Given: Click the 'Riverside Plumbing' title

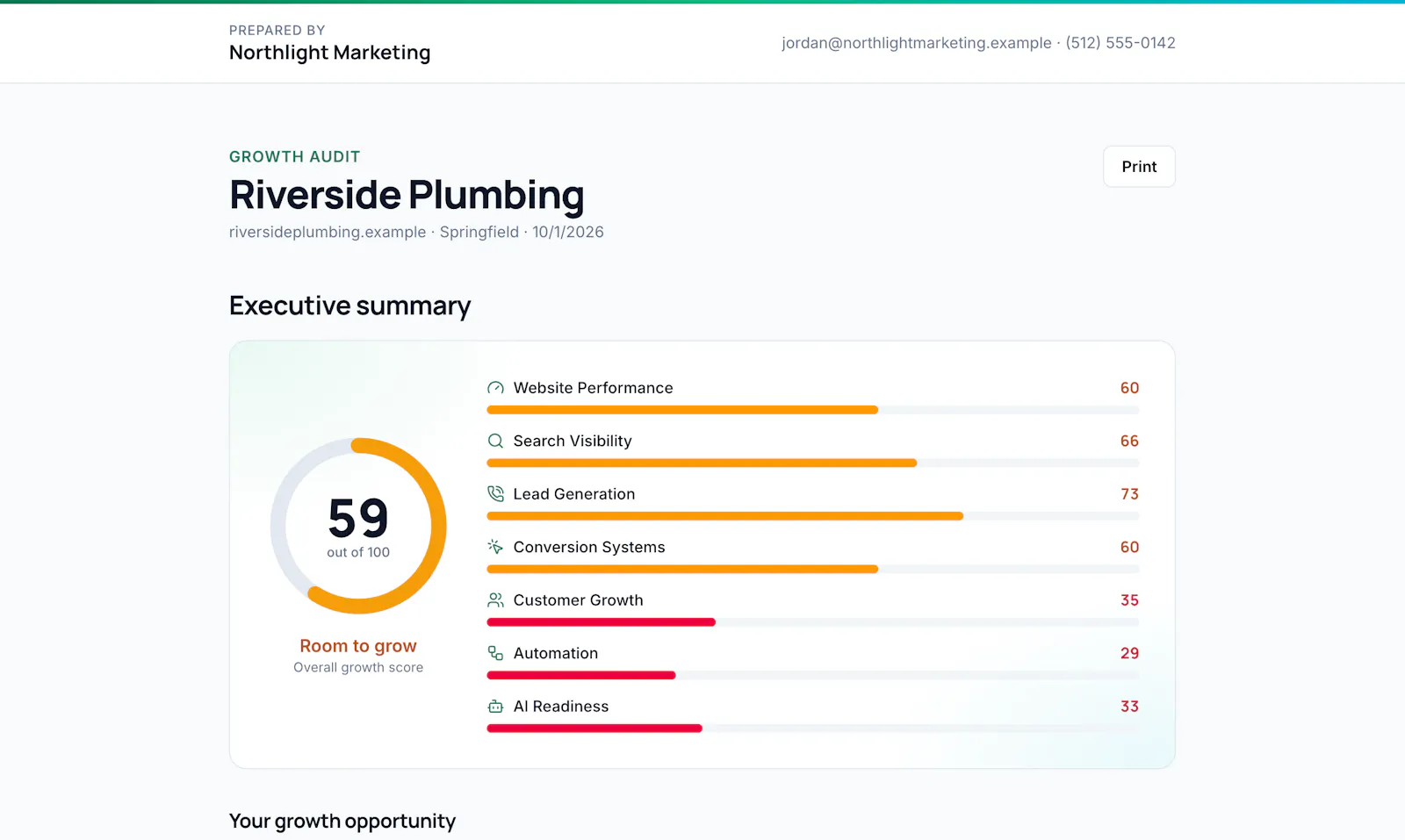Looking at the screenshot, I should click(x=407, y=195).
